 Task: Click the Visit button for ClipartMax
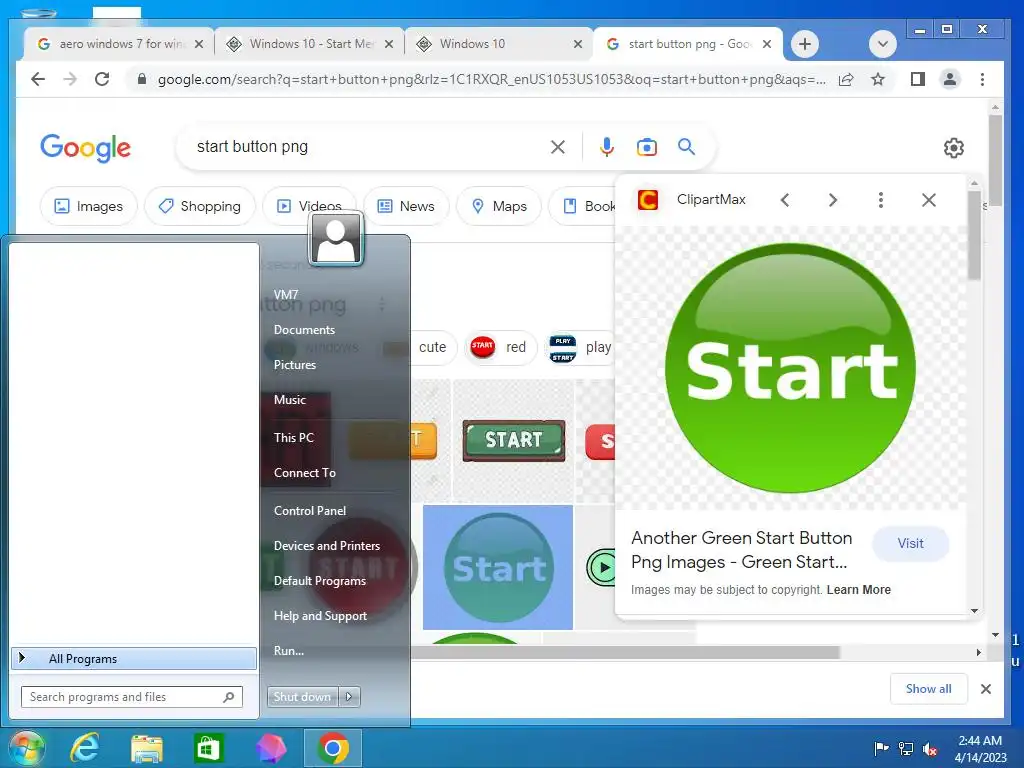pyautogui.click(x=910, y=543)
